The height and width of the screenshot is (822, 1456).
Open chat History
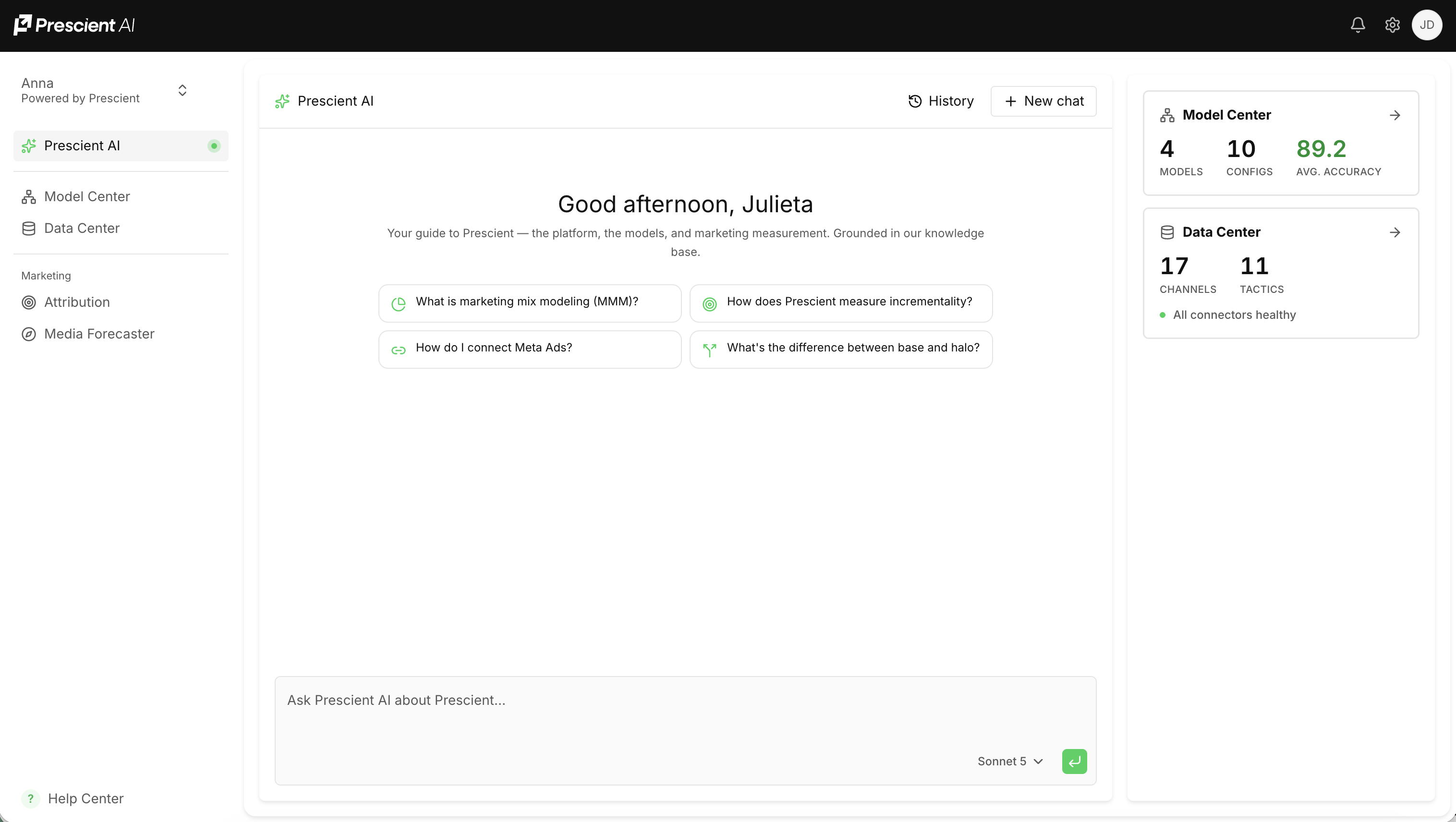point(941,101)
